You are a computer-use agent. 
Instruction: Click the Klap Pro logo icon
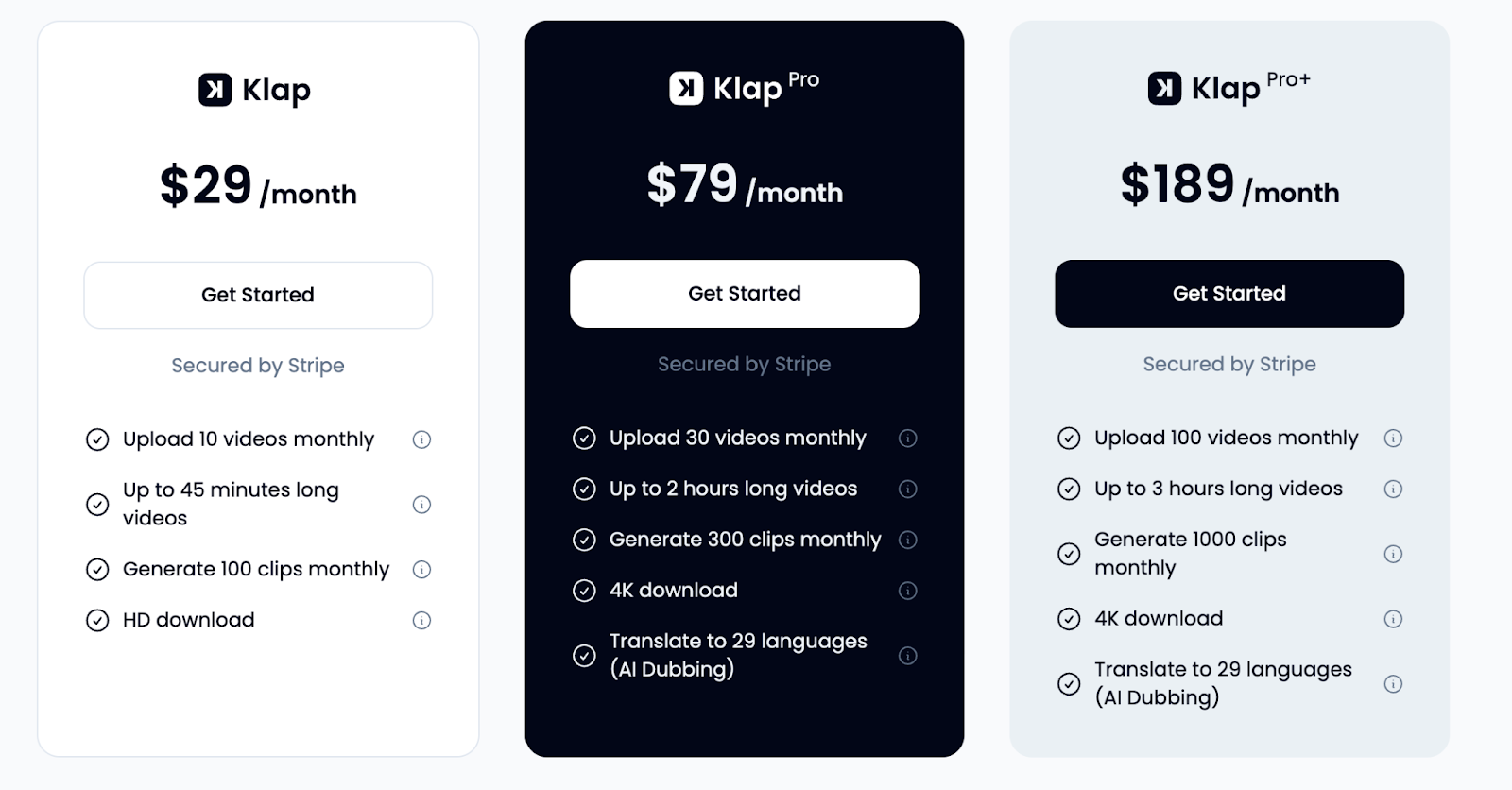(x=686, y=89)
